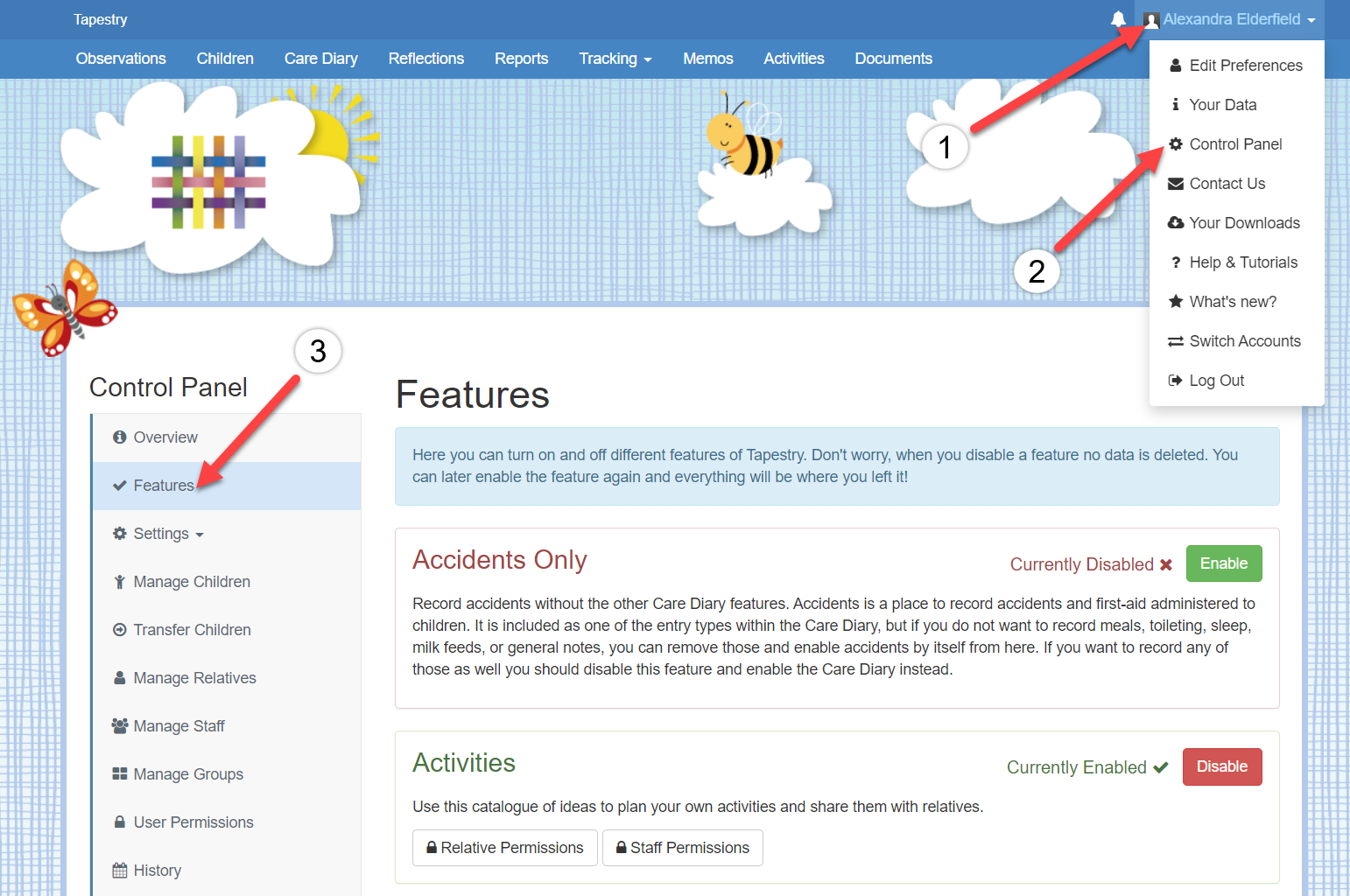Go to Manage Relatives in the sidebar
The image size is (1350, 896).
[227, 678]
